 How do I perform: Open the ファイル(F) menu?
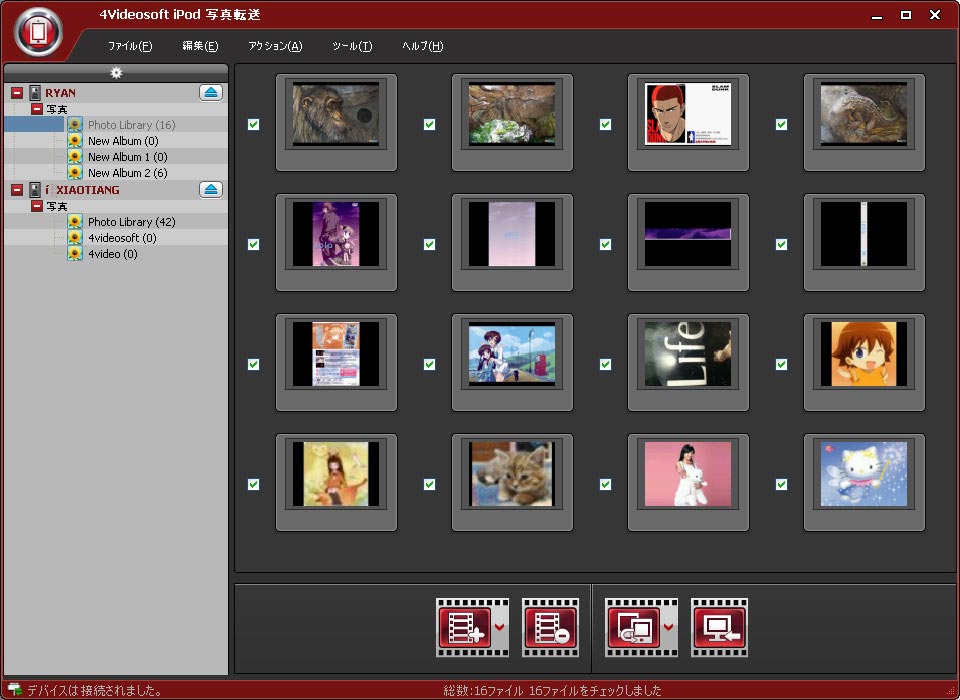(x=130, y=46)
